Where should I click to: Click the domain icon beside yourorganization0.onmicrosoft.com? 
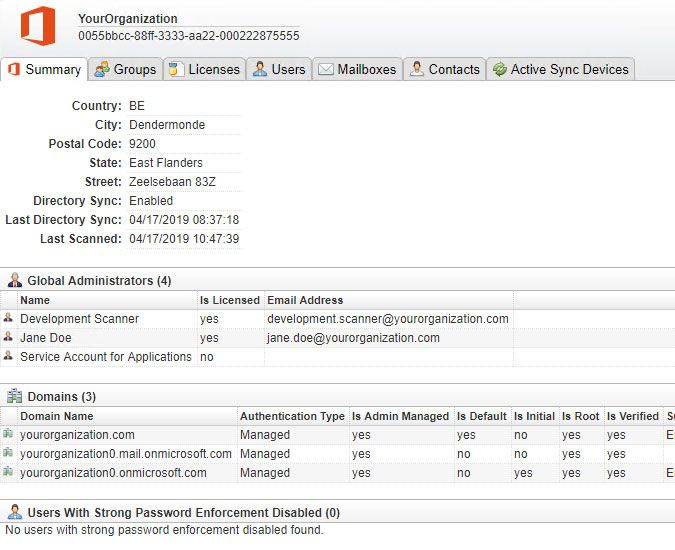point(8,472)
